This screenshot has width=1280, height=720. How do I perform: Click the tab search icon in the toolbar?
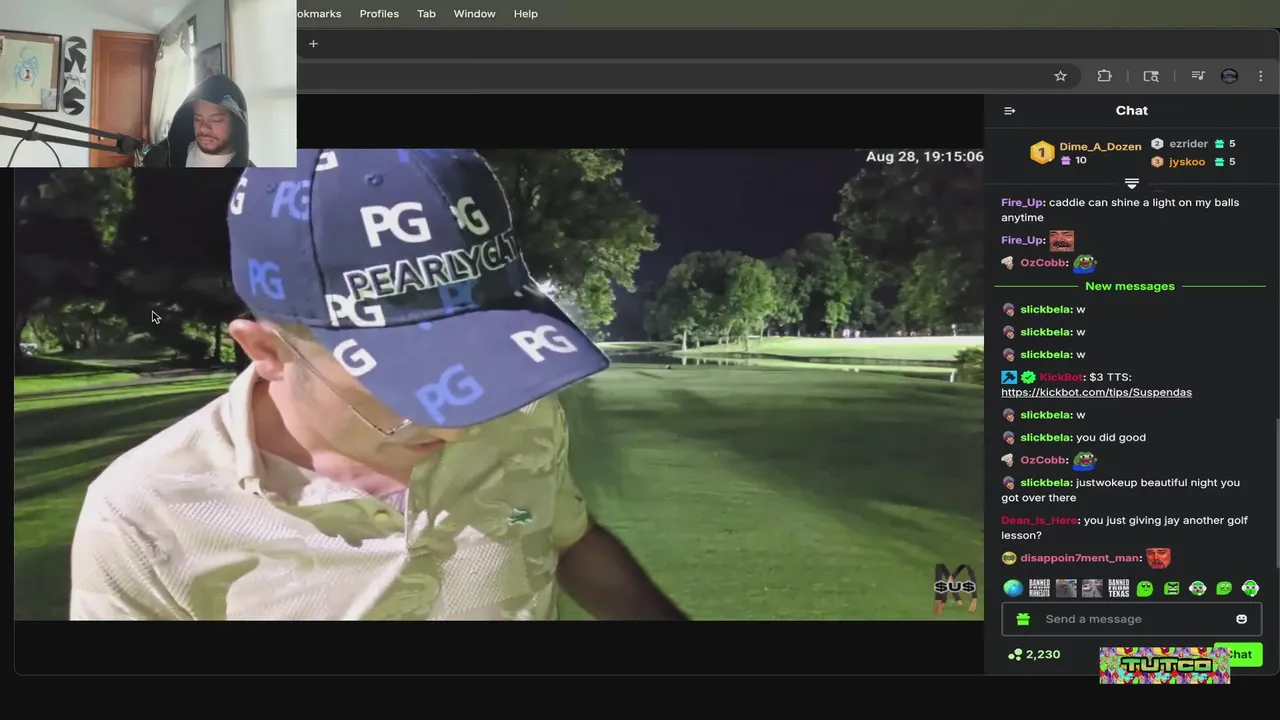[1151, 76]
